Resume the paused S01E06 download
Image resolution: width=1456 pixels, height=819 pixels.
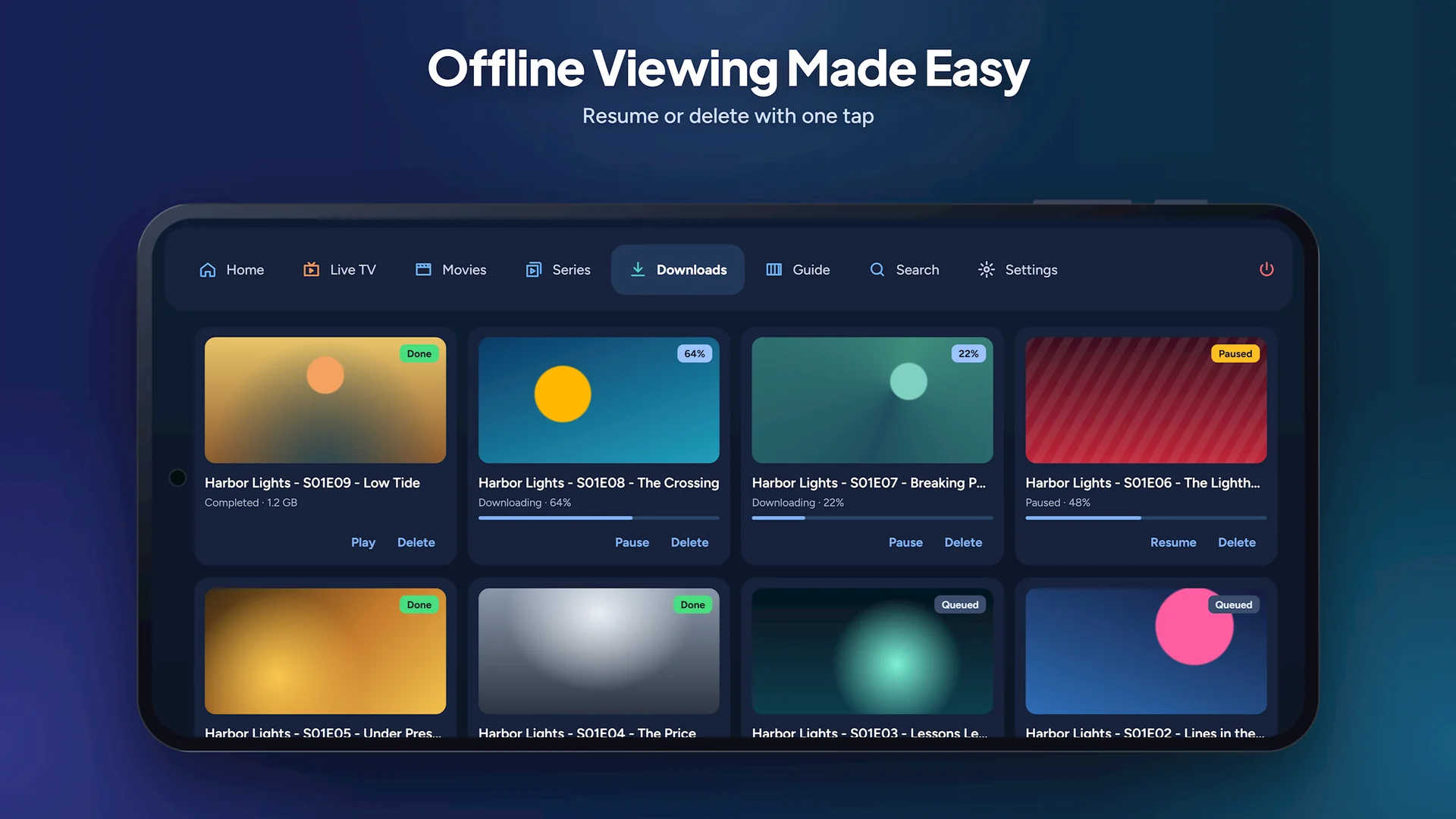point(1173,542)
